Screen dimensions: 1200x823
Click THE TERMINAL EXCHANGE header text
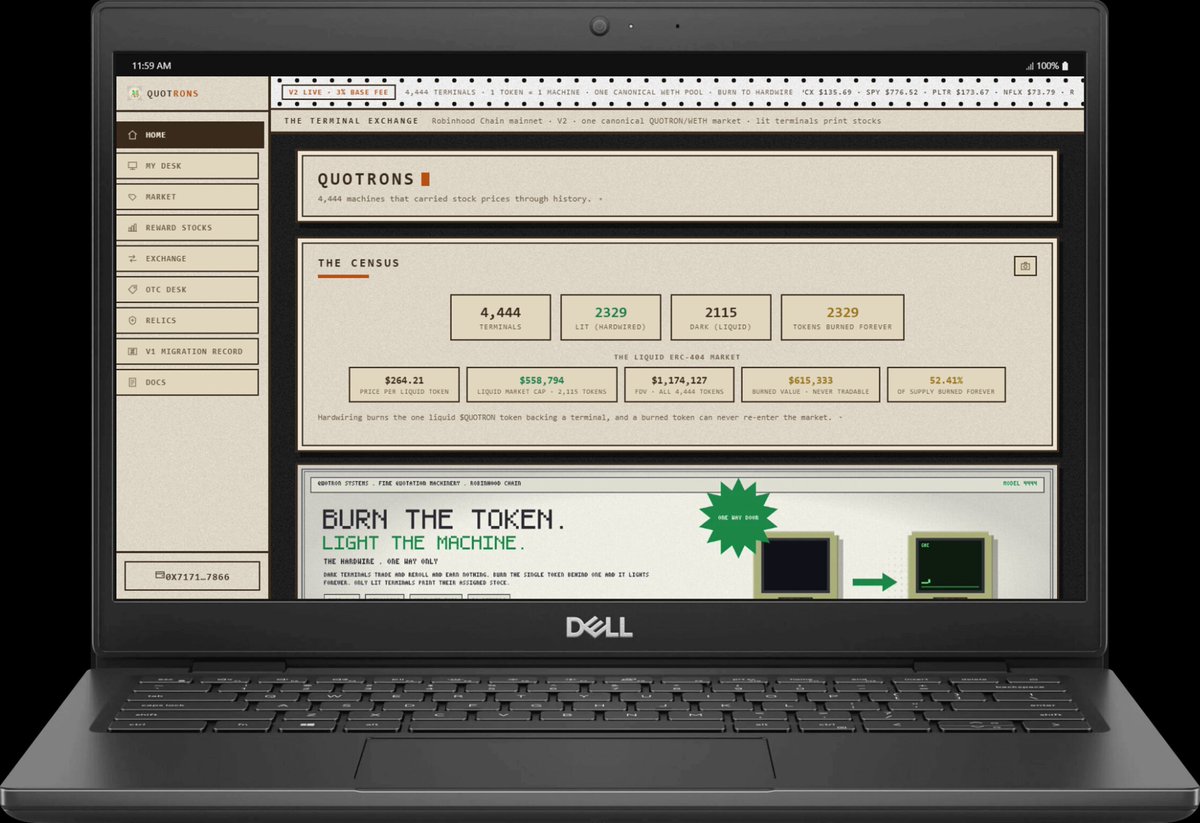coord(351,121)
